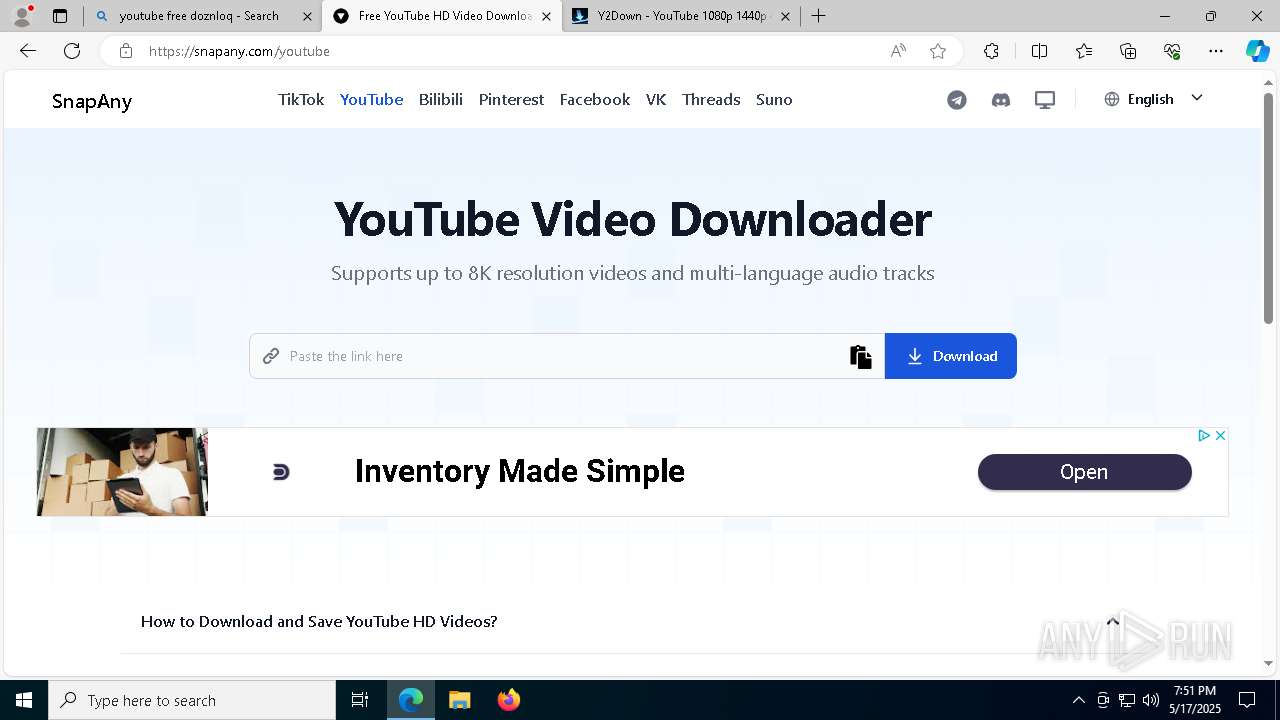Select Facebook in the navigation
Image resolution: width=1280 pixels, height=720 pixels.
click(595, 99)
